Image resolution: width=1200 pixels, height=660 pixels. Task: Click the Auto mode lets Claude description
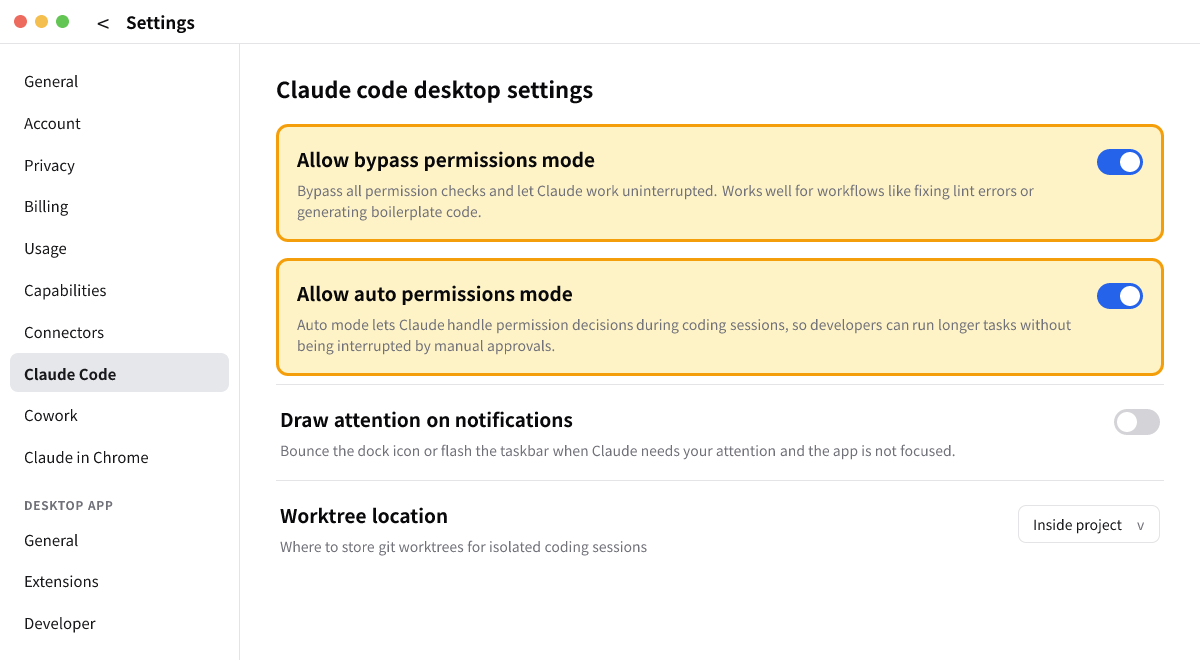pos(684,335)
